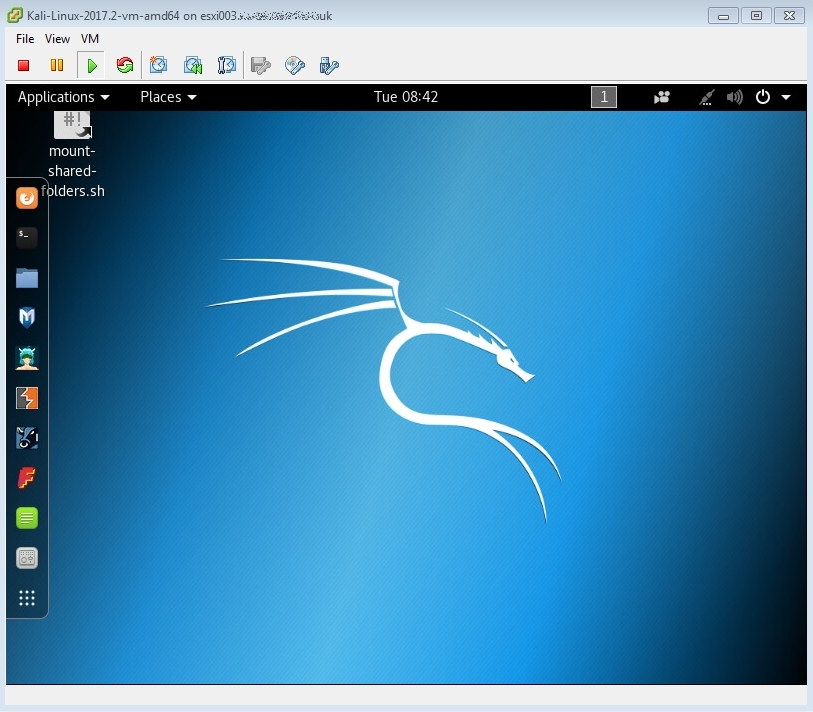Close the VMware console window
This screenshot has height=712, width=813.
coord(789,16)
